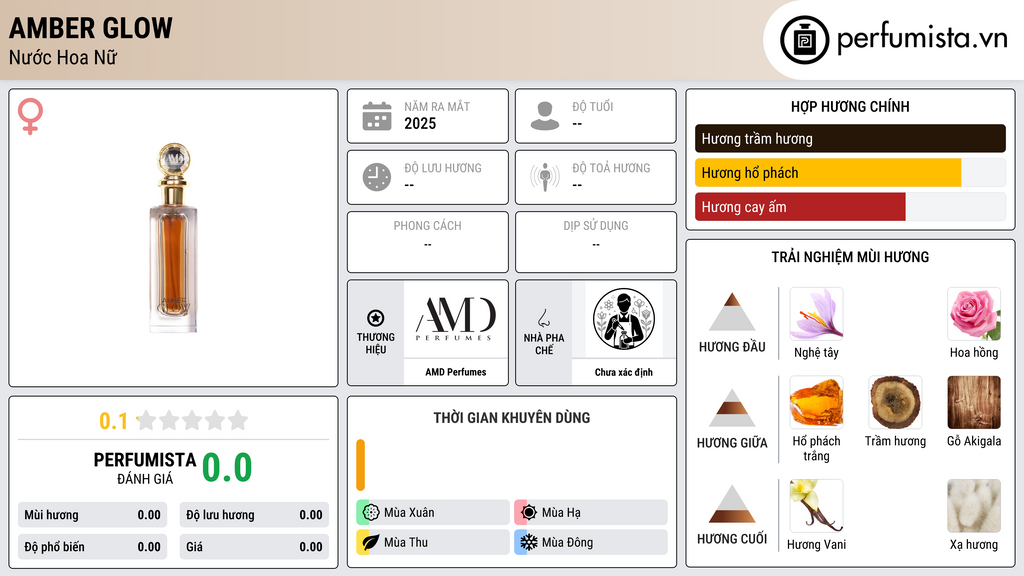
Task: Click the pink female gender symbol
Action: tap(30, 116)
